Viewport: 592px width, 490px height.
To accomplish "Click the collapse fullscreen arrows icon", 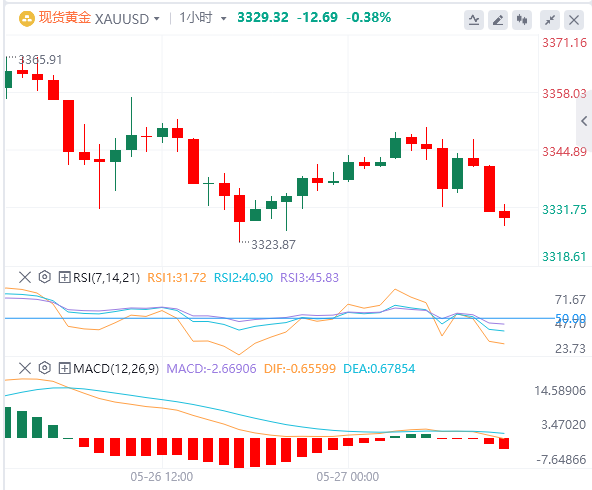I will [550, 19].
